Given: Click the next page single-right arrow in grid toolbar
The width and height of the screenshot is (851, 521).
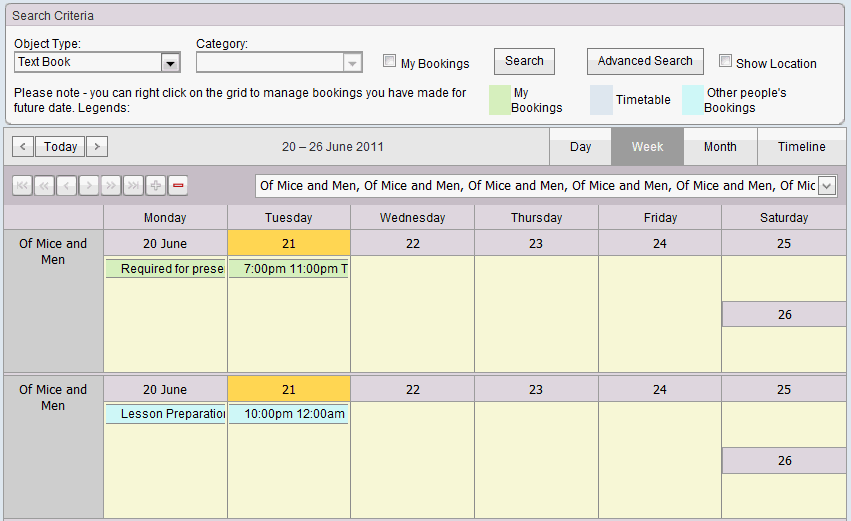Looking at the screenshot, I should [x=89, y=186].
